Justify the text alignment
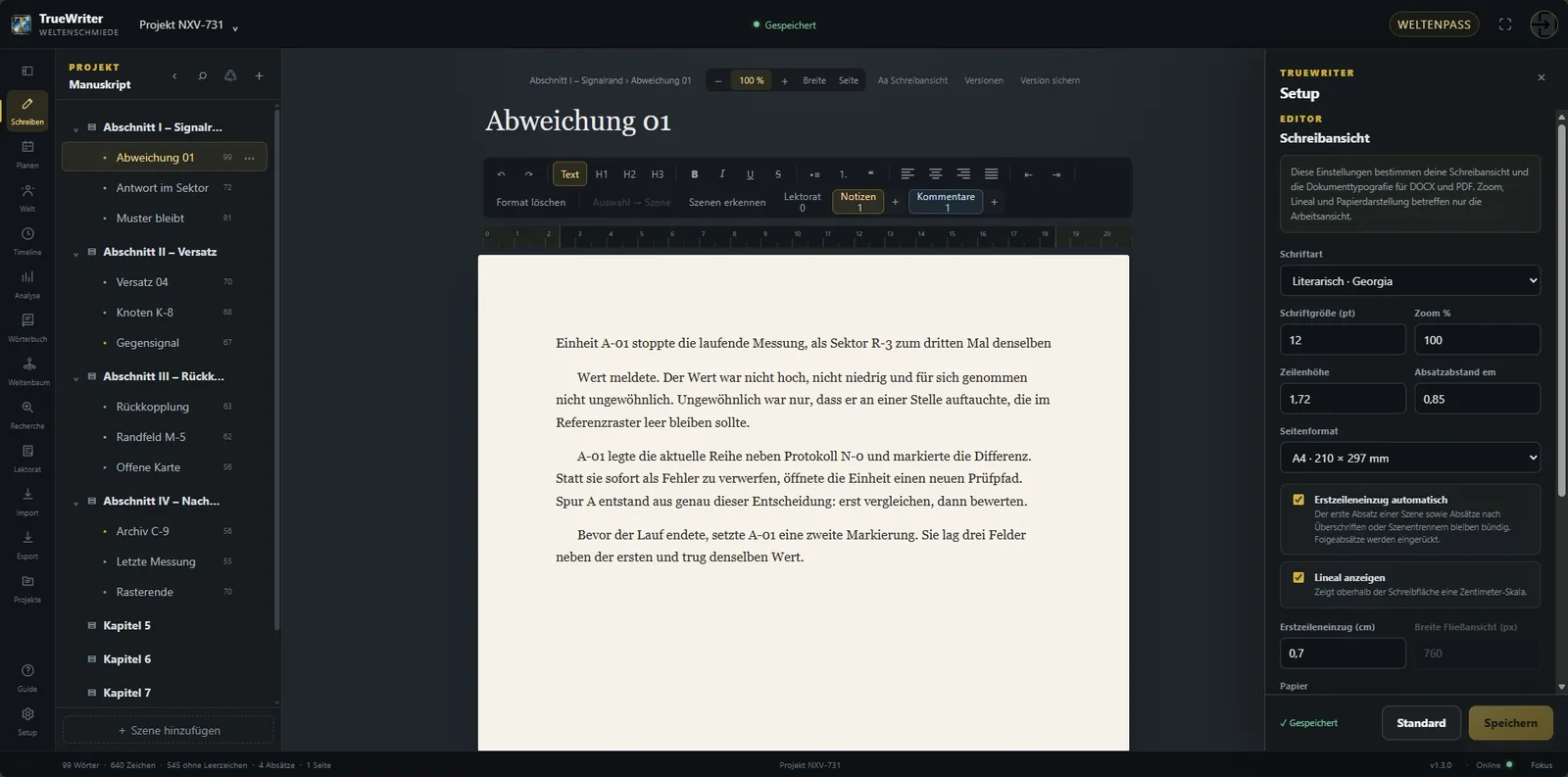This screenshot has height=777, width=1568. 991,173
